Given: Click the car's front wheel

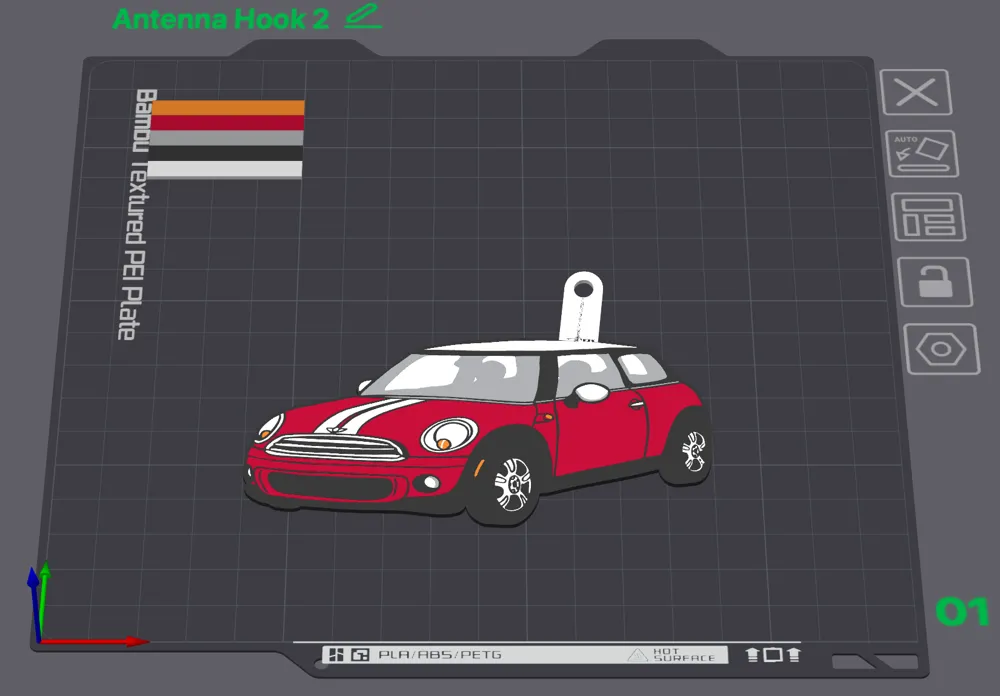Looking at the screenshot, I should tap(511, 484).
